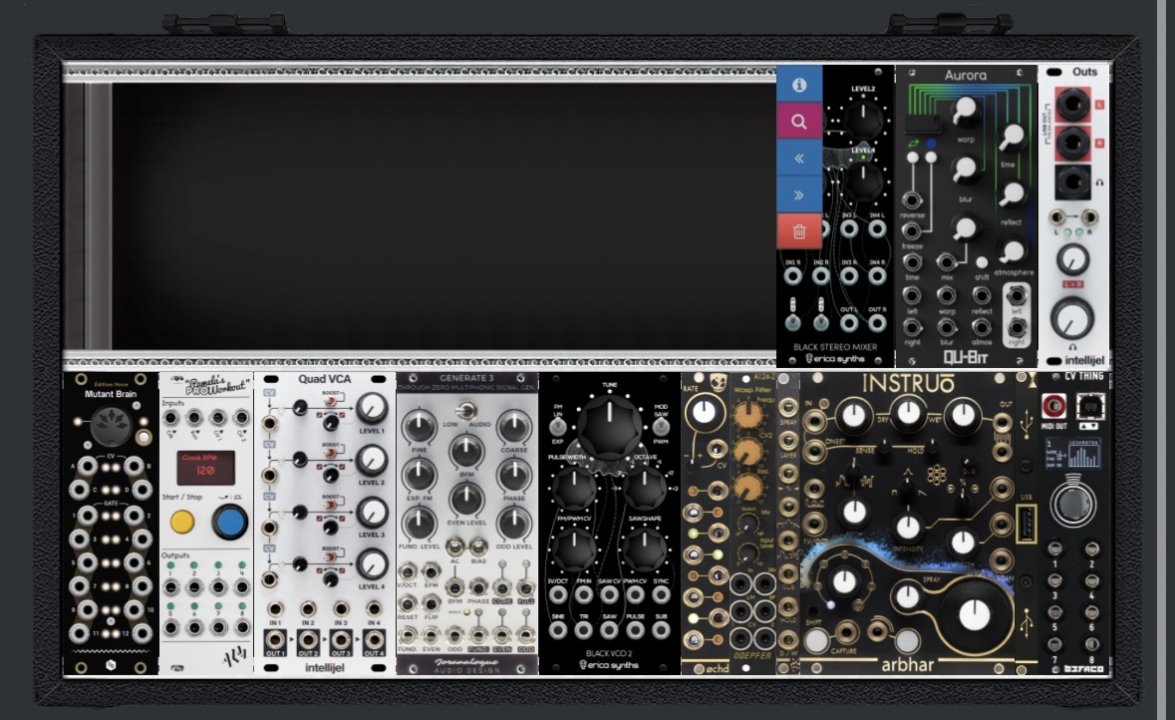Screen dimensions: 1175x720
Task: Click the OUT L jack on Black Stereo Mixer
Action: (x=848, y=323)
